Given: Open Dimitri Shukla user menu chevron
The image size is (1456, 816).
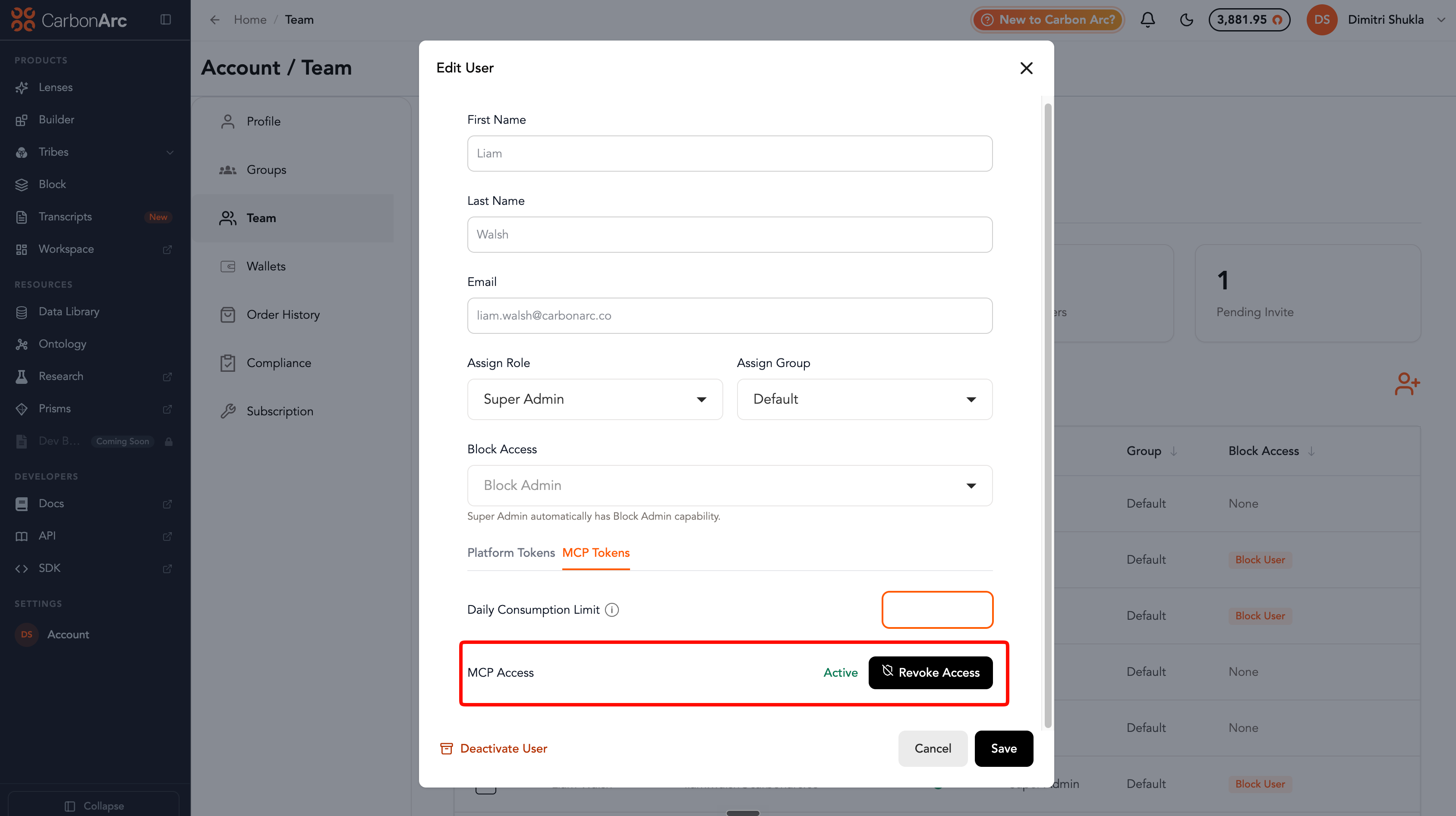Looking at the screenshot, I should point(1441,20).
